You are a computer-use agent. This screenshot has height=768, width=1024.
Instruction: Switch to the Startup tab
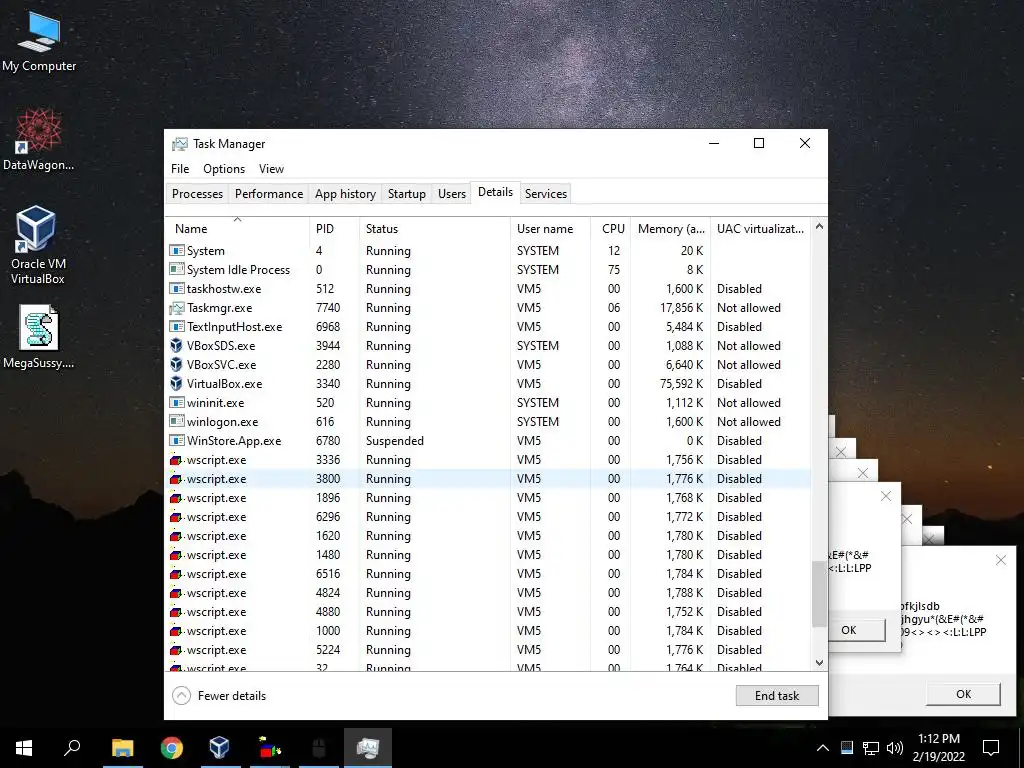click(406, 194)
